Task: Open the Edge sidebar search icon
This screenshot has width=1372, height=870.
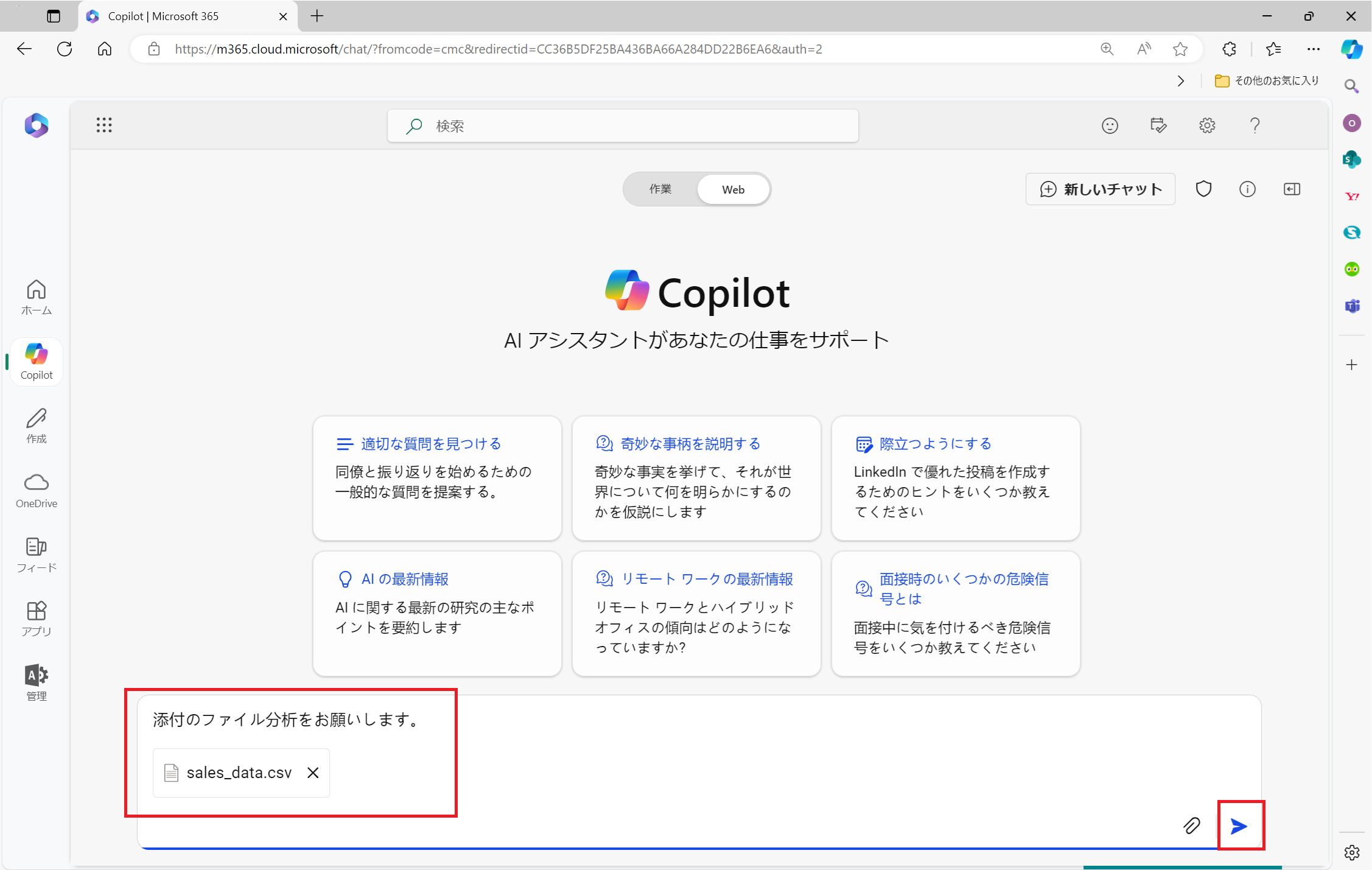Action: (1352, 86)
